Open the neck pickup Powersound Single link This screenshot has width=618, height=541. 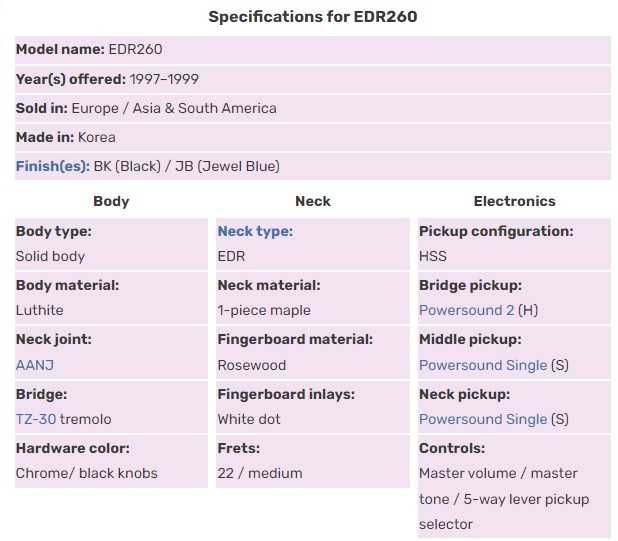point(483,419)
